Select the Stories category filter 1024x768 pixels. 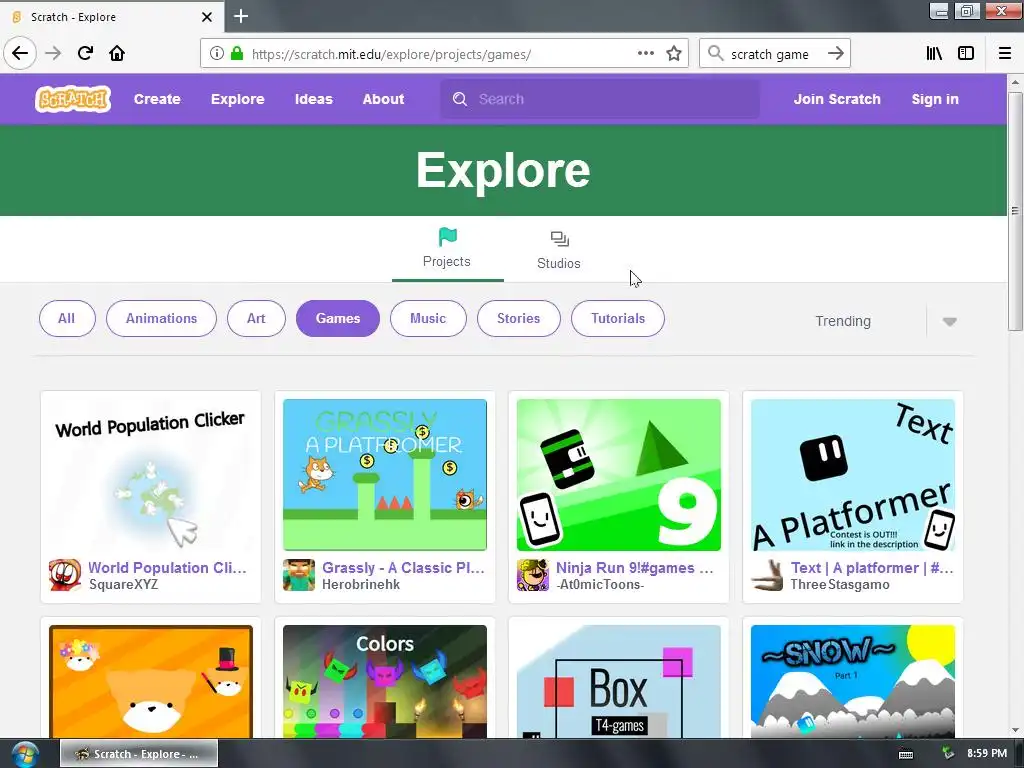pyautogui.click(x=519, y=319)
